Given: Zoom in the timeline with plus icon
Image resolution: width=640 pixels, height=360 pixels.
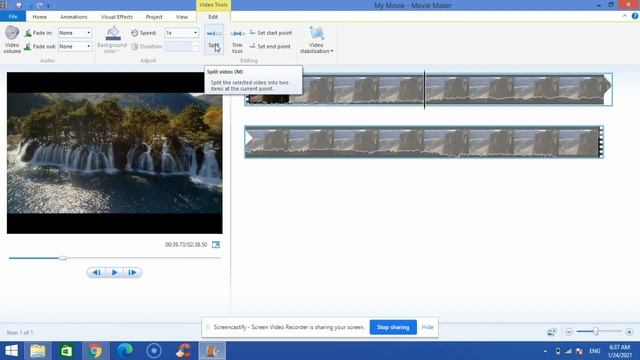Looking at the screenshot, I should (x=629, y=332).
